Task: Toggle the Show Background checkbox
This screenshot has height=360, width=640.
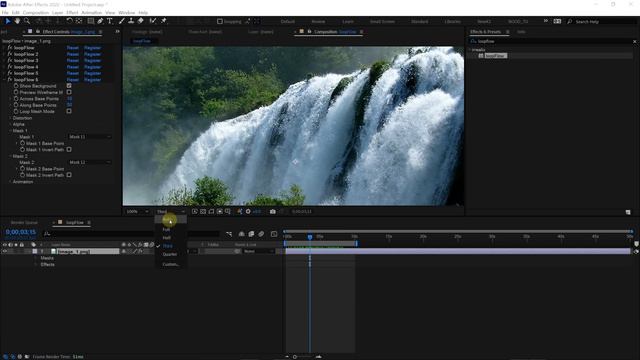Action: point(69,86)
